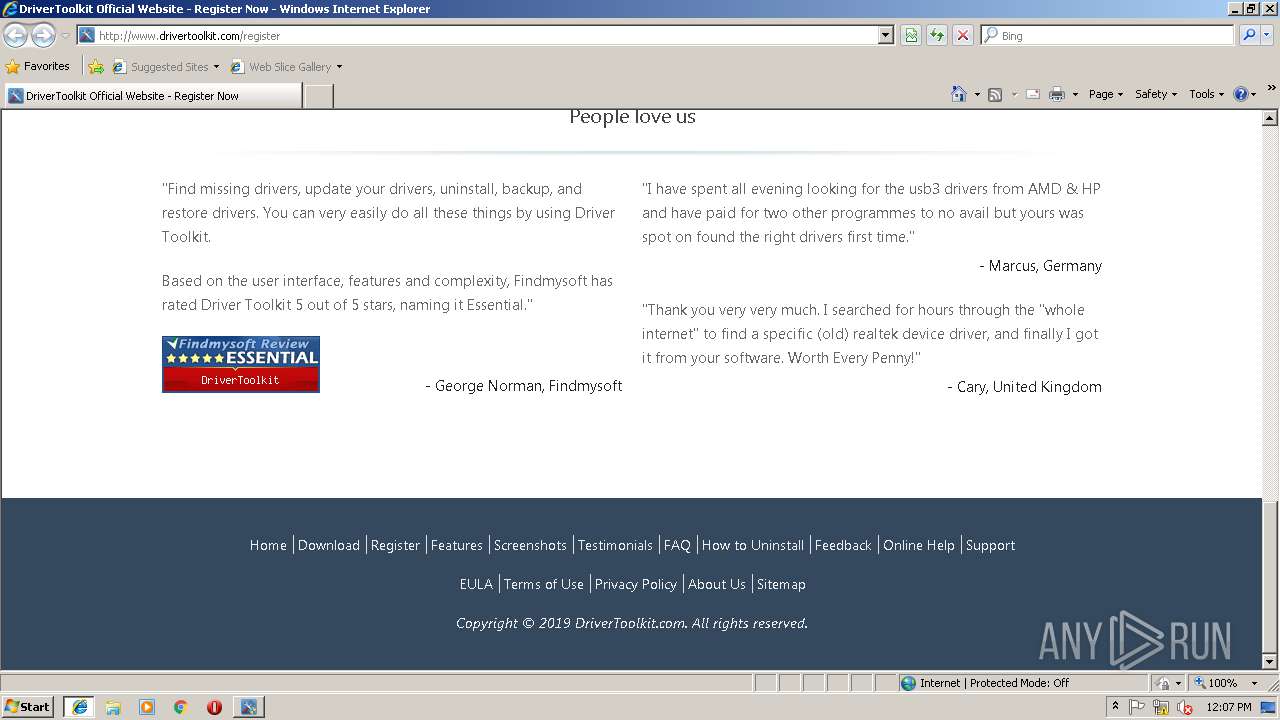1280x720 pixels.
Task: Click the Read mail icon
Action: click(1033, 94)
